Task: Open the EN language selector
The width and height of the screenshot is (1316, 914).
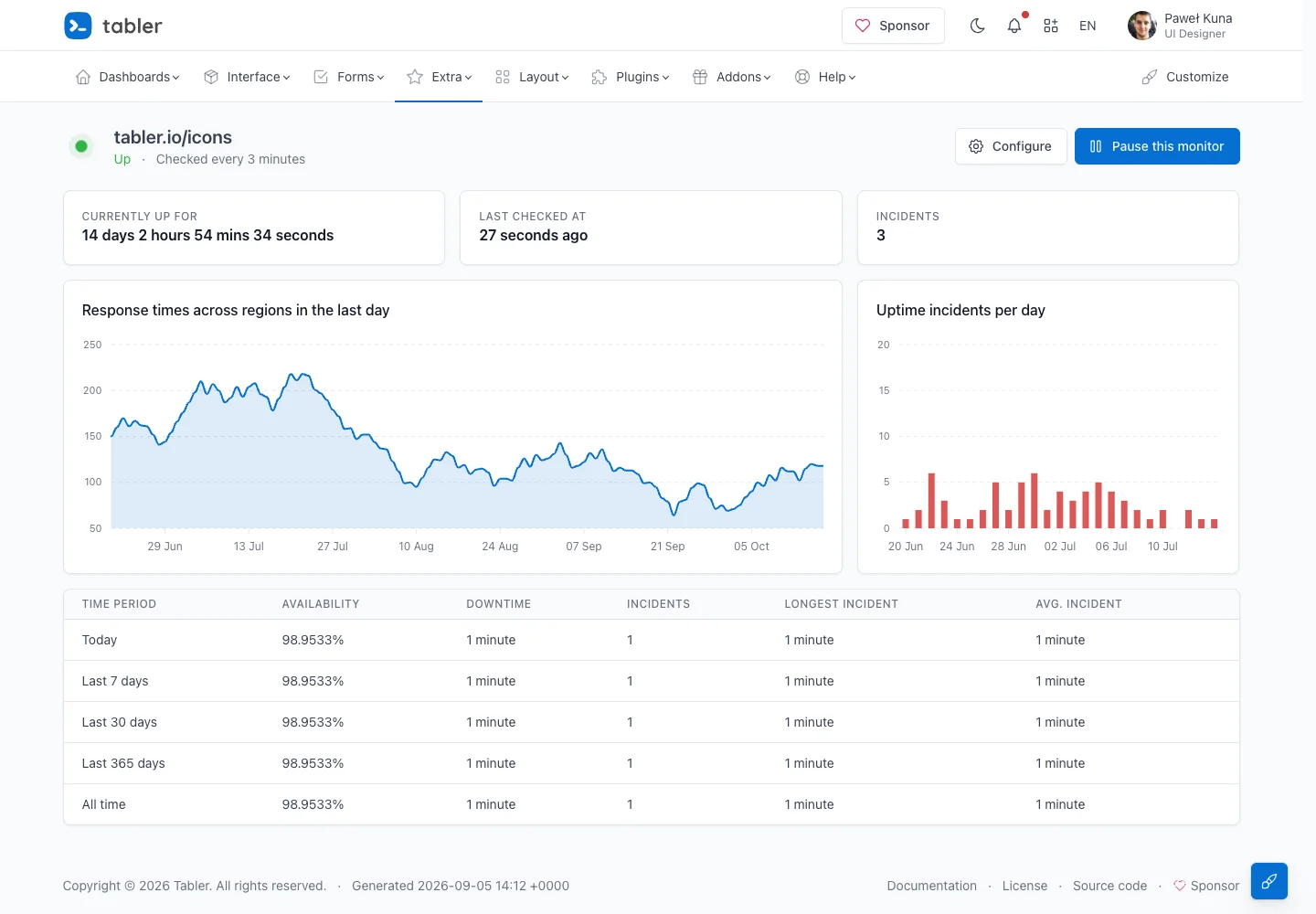Action: 1088,26
